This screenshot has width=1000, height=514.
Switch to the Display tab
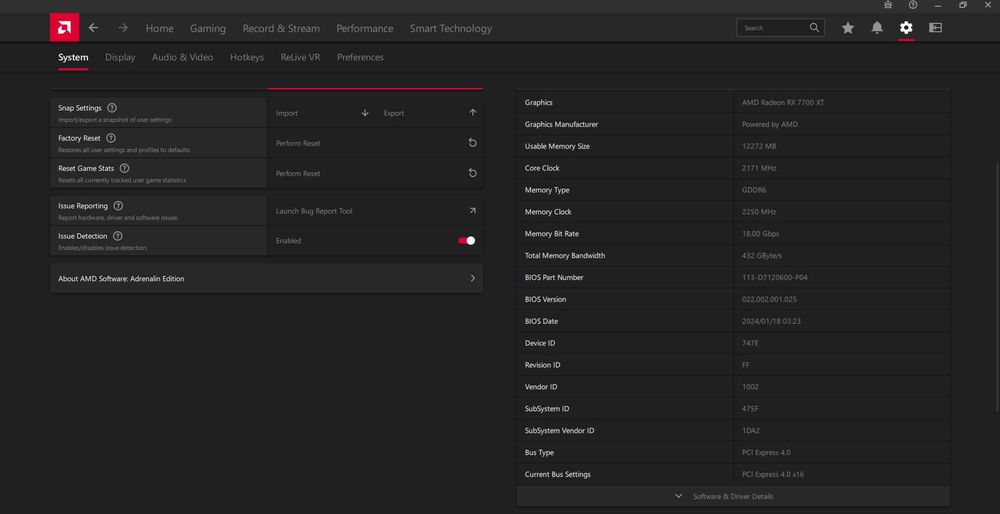pyautogui.click(x=120, y=58)
